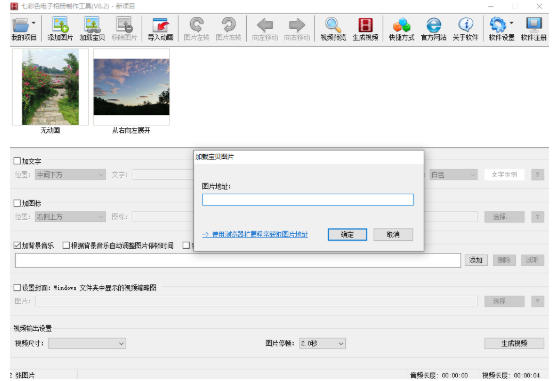Viewport: 555px width, 381px height.
Task: Close the application window
Action: pyautogui.click(x=539, y=6)
